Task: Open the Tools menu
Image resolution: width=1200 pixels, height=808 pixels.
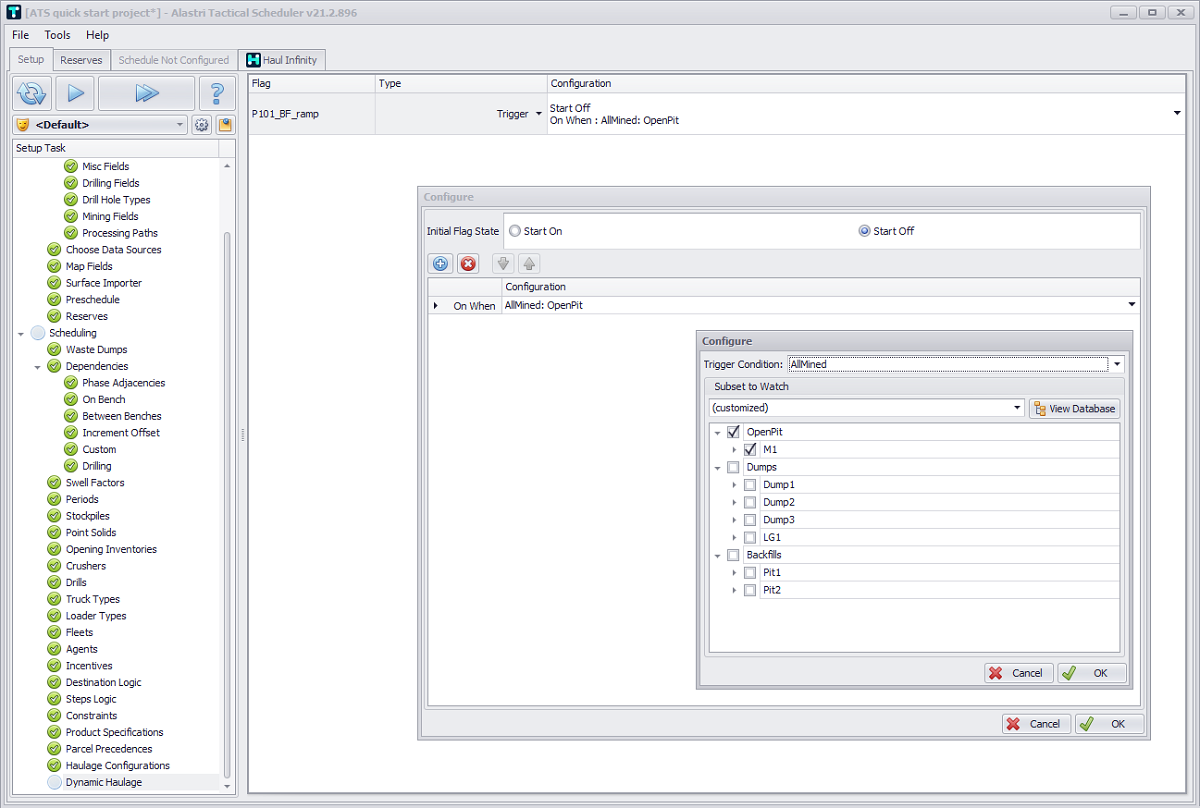Action: pyautogui.click(x=57, y=35)
